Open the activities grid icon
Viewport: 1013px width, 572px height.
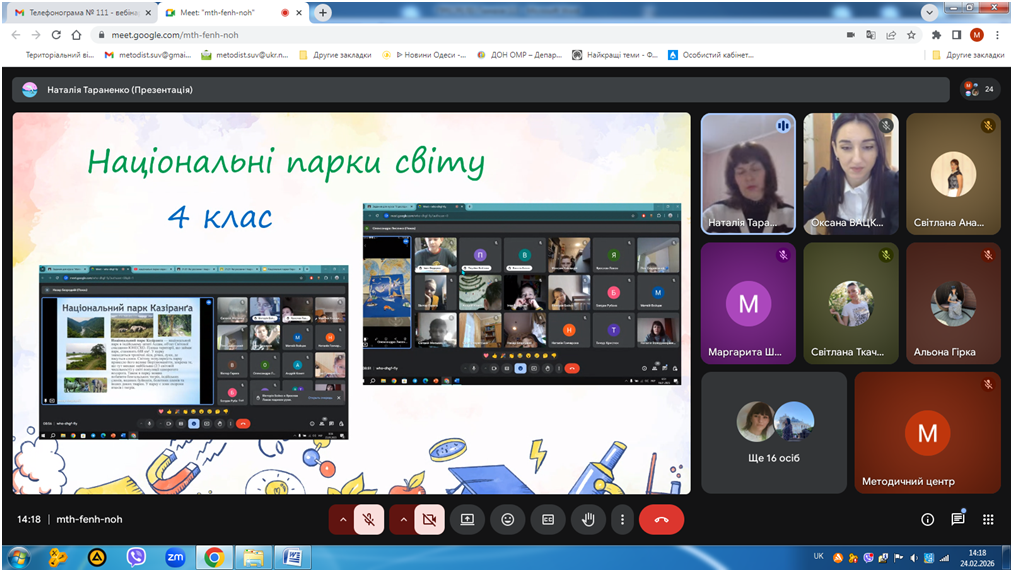click(988, 520)
